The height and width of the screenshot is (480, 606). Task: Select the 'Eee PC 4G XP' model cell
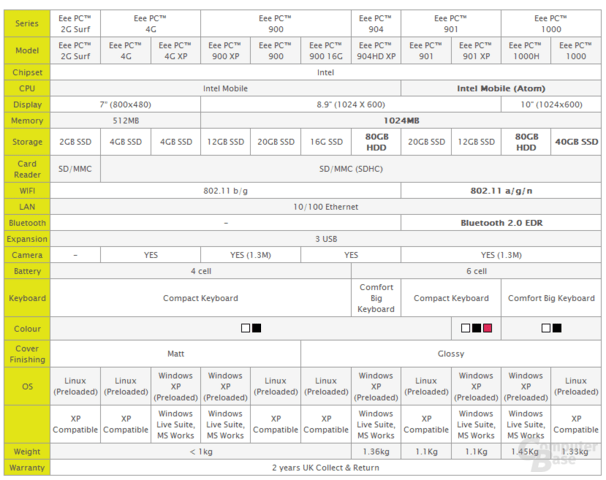(175, 51)
